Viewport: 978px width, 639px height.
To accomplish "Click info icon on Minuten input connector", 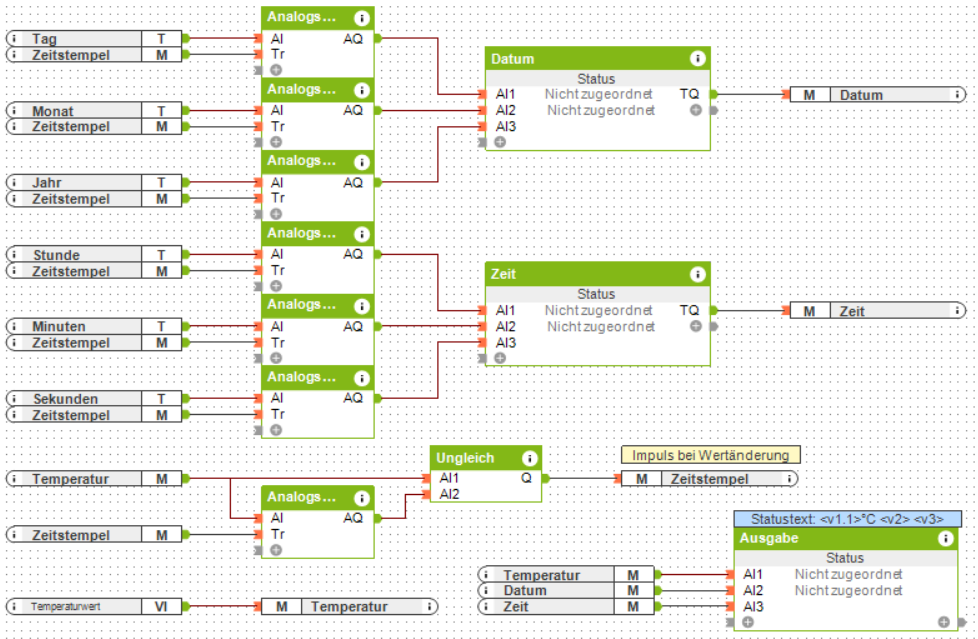I will [14, 326].
